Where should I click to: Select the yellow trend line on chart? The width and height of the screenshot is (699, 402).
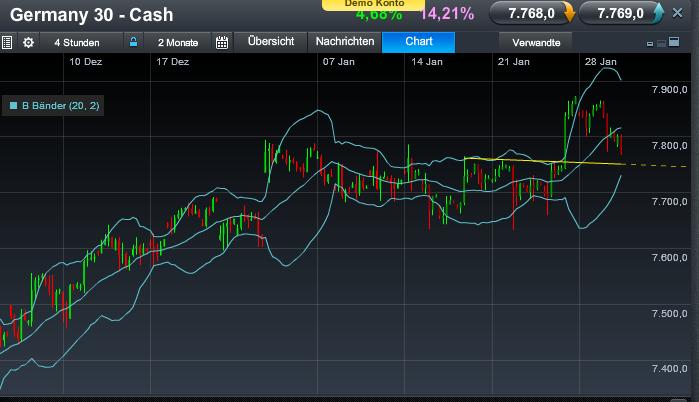click(544, 161)
